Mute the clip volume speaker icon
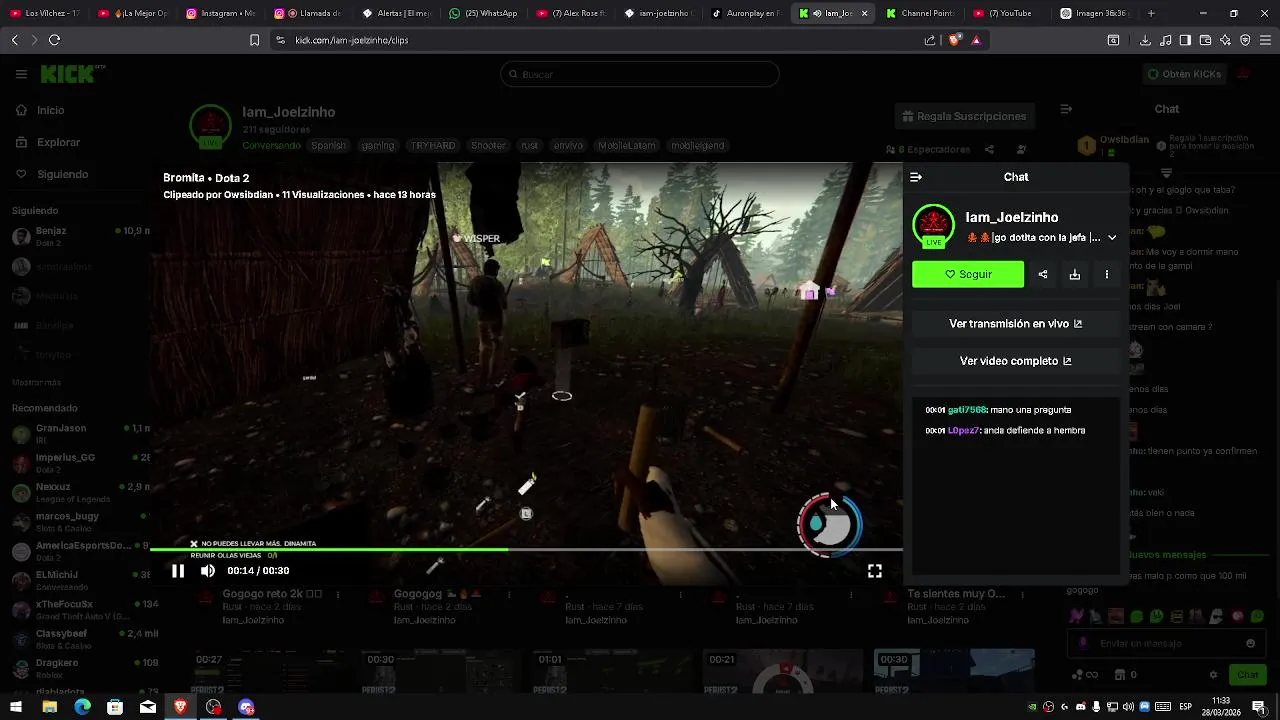 pos(208,571)
